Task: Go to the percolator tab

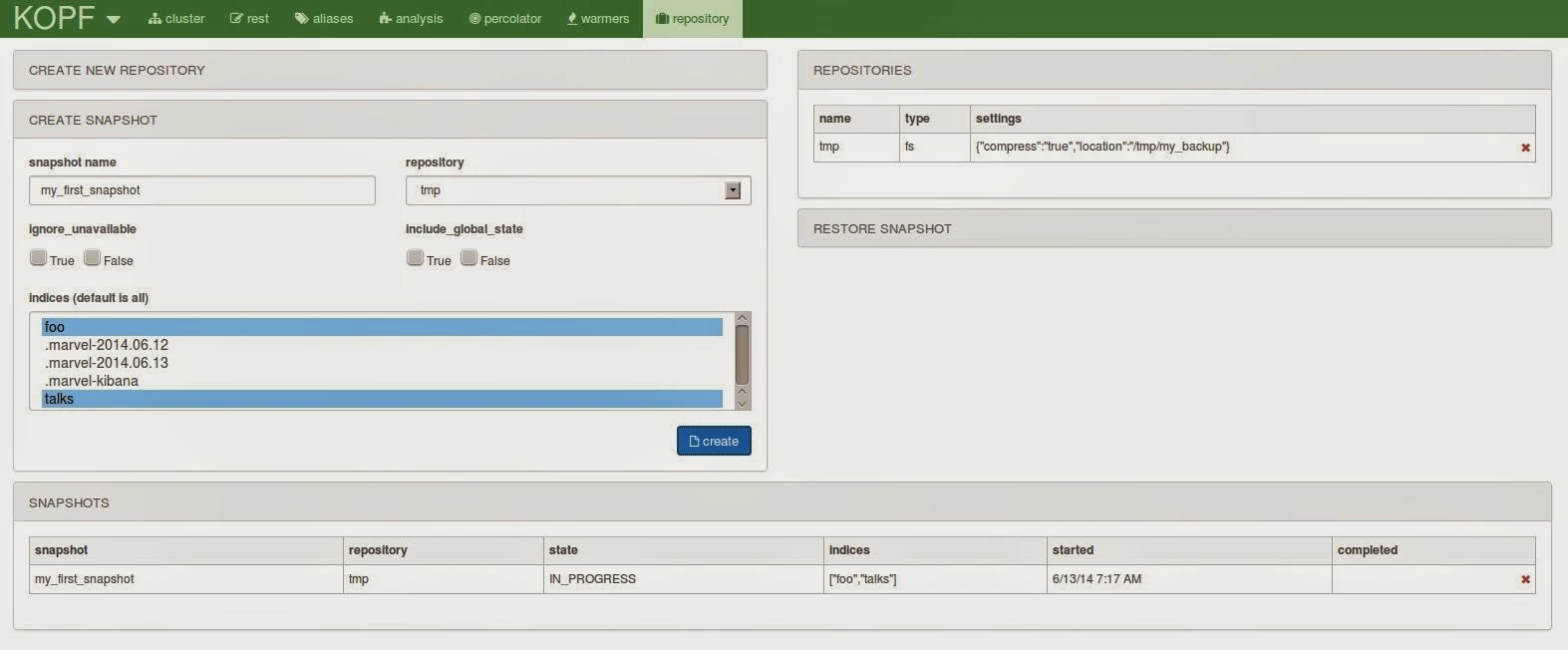Action: pyautogui.click(x=505, y=19)
